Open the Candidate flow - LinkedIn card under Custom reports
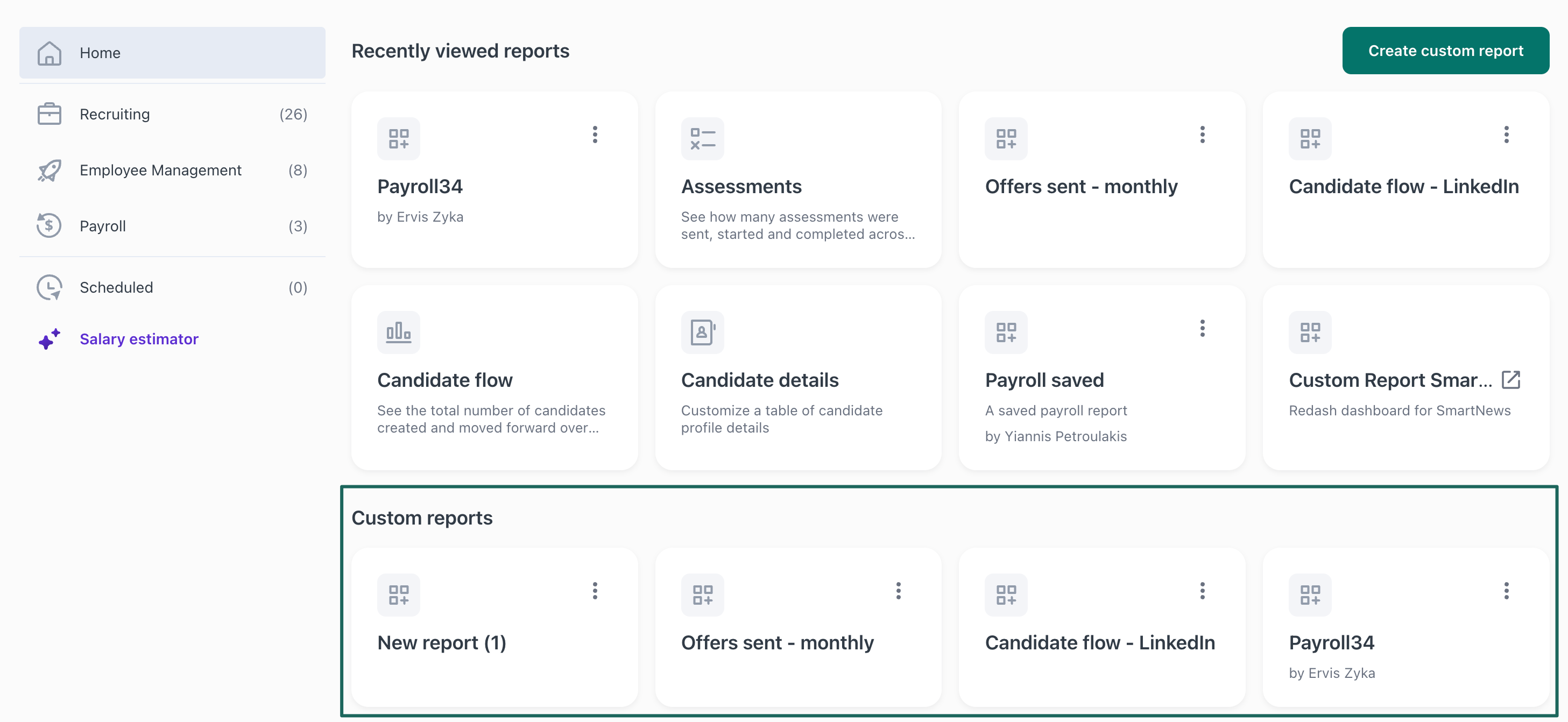This screenshot has width=1568, height=722. [x=1100, y=642]
